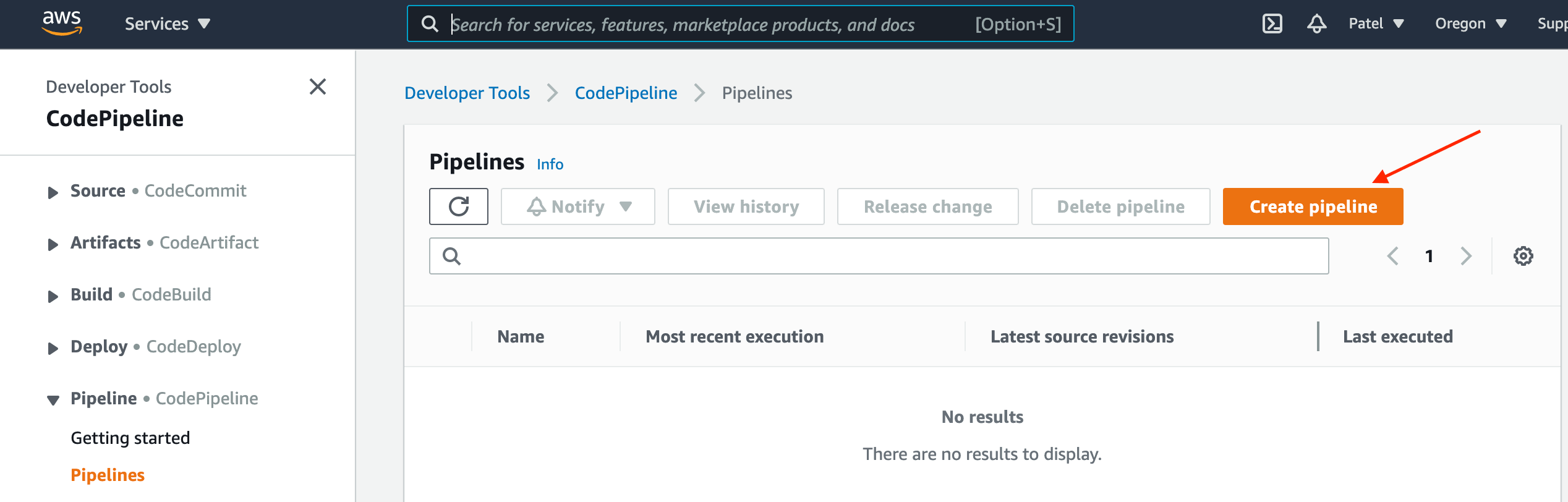Open the Oregon region dropdown
This screenshot has width=1568, height=502.
(1470, 23)
